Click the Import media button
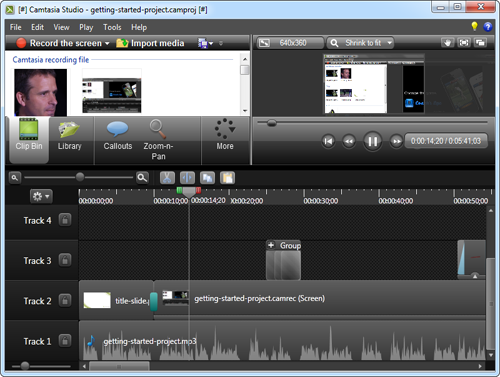 click(x=150, y=43)
